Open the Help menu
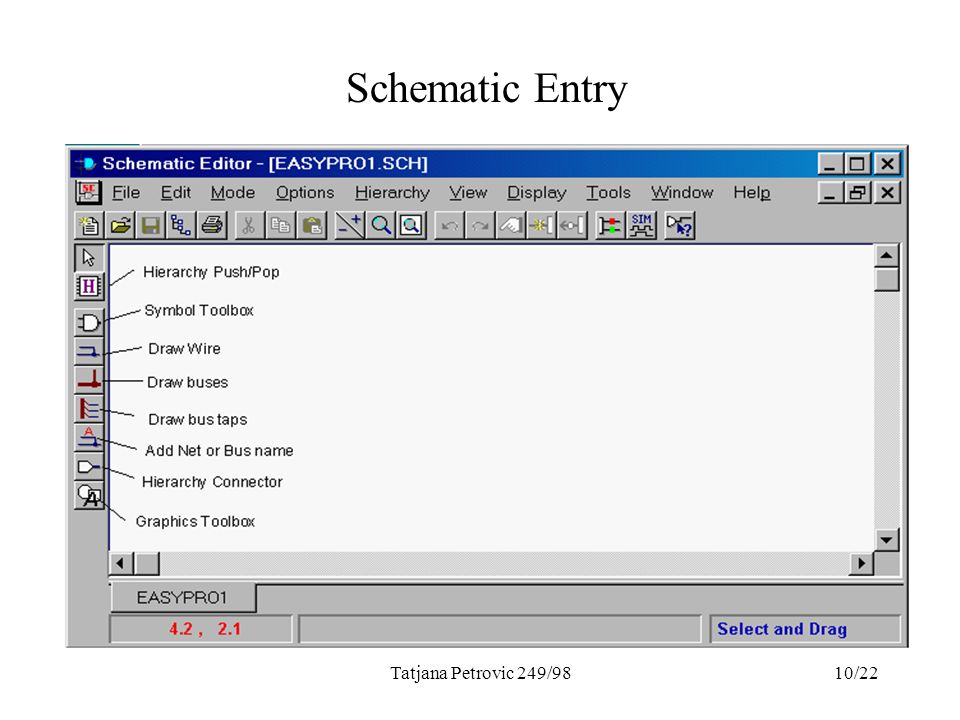 click(x=752, y=193)
